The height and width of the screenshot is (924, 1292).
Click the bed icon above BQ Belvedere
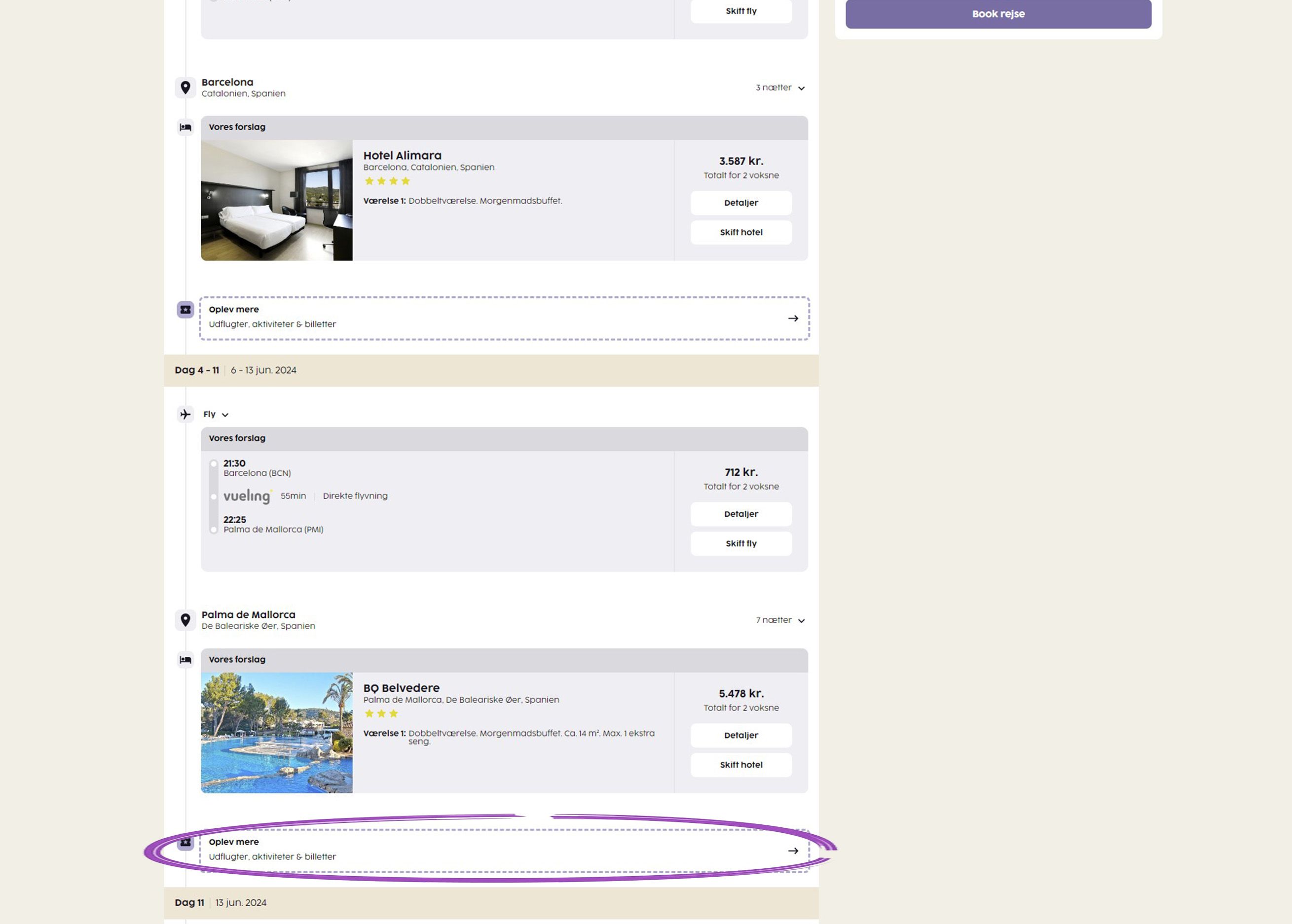[x=185, y=659]
